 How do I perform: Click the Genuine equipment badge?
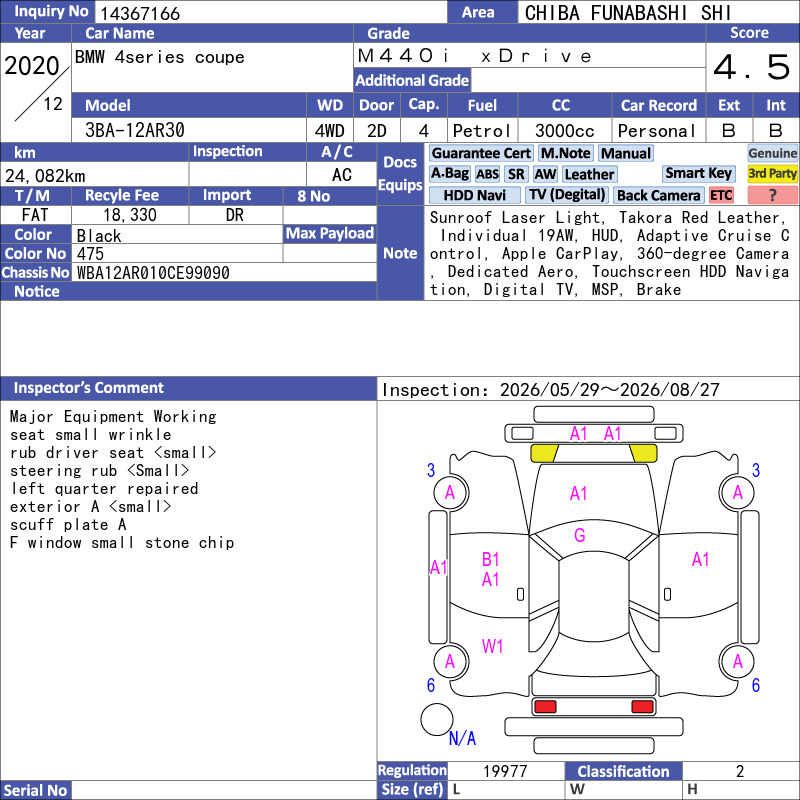pyautogui.click(x=772, y=154)
